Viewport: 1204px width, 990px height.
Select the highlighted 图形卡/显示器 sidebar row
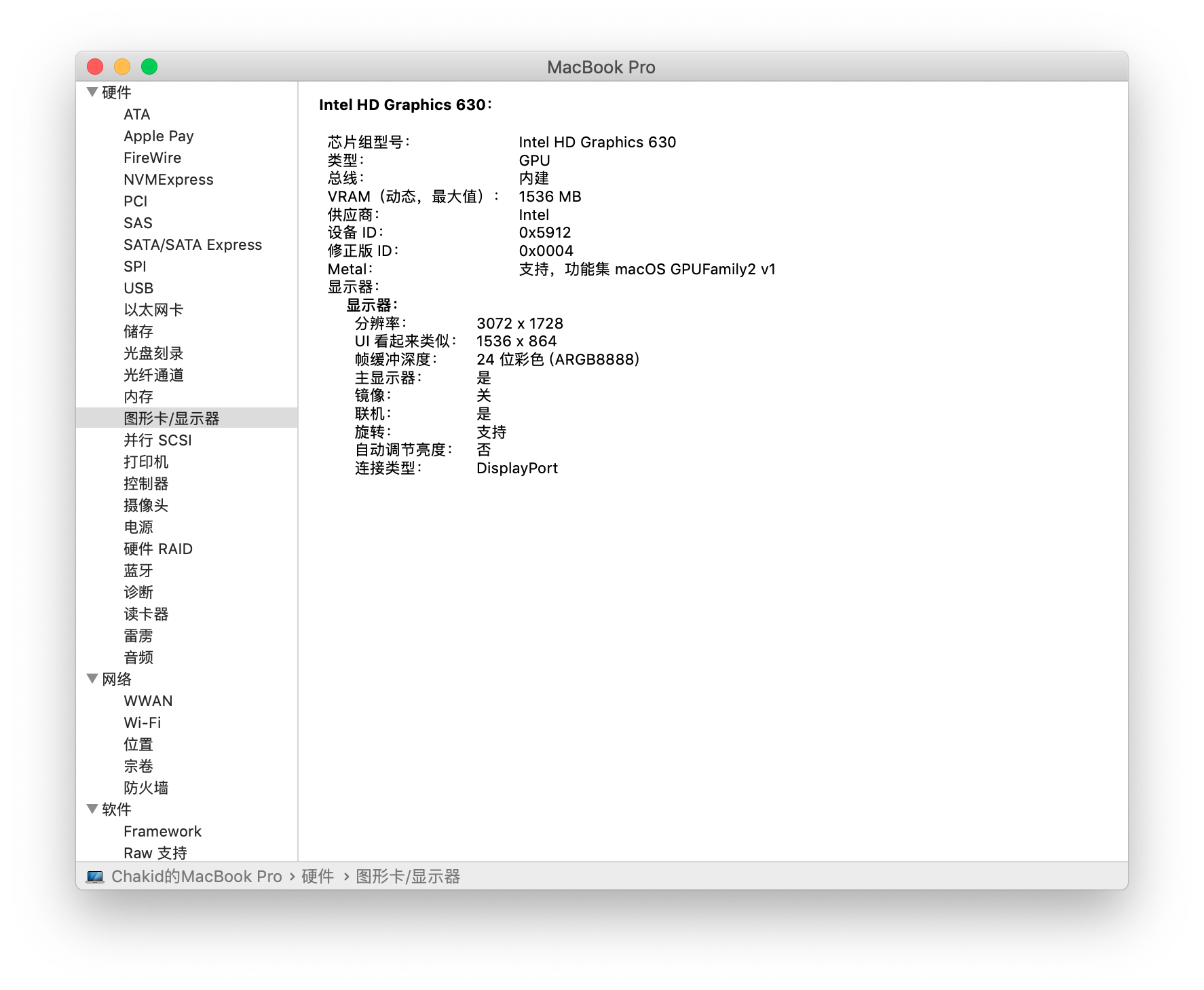(187, 418)
